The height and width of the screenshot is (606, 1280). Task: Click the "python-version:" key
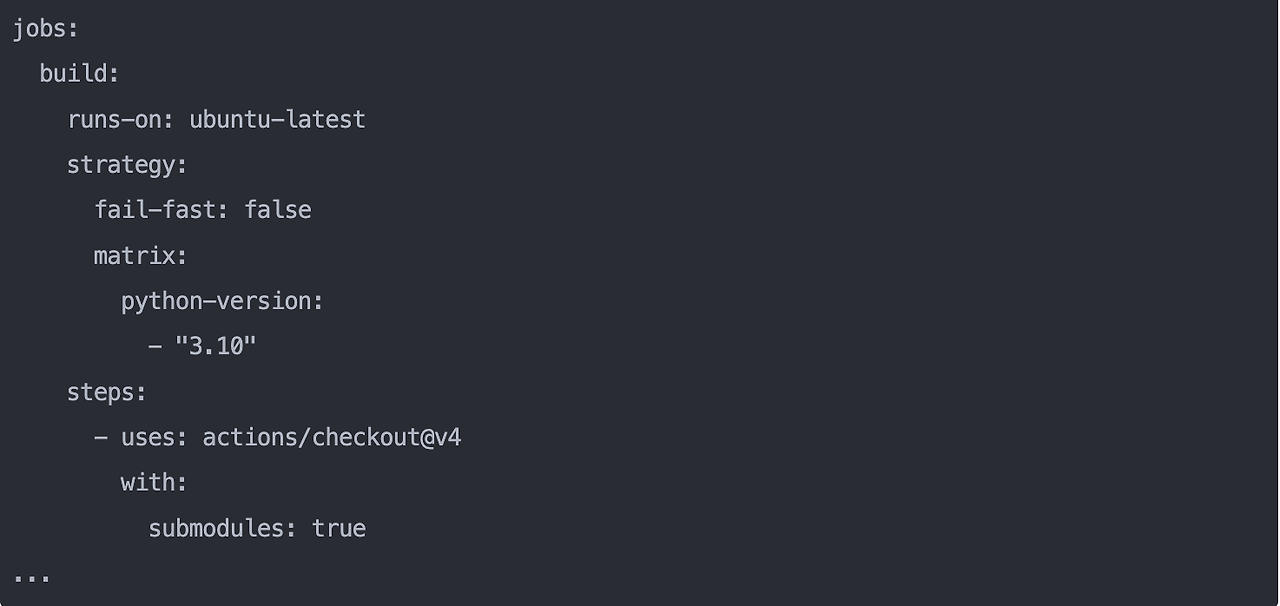coord(222,301)
